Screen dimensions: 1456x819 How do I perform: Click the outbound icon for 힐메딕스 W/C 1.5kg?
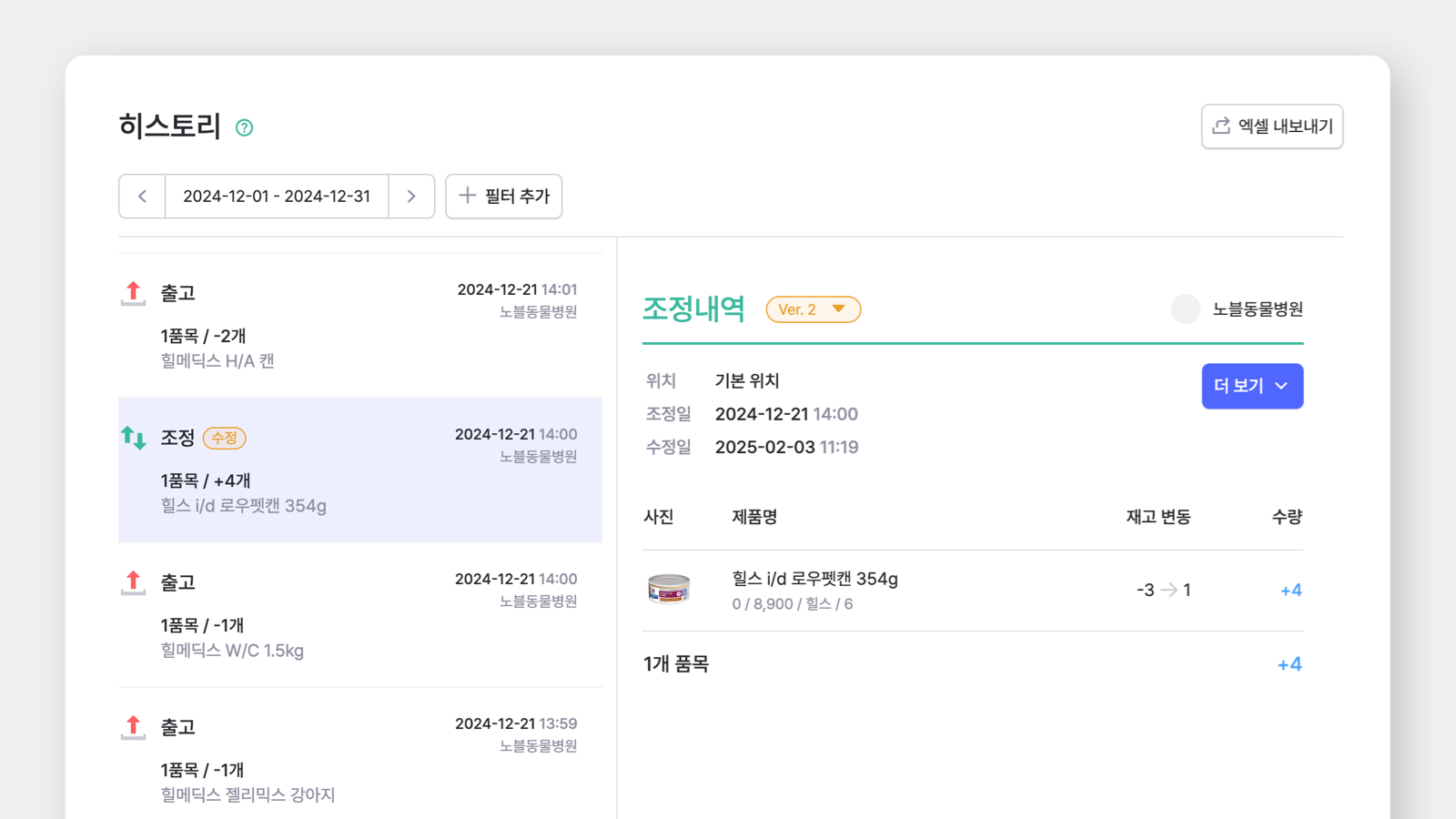(x=134, y=582)
